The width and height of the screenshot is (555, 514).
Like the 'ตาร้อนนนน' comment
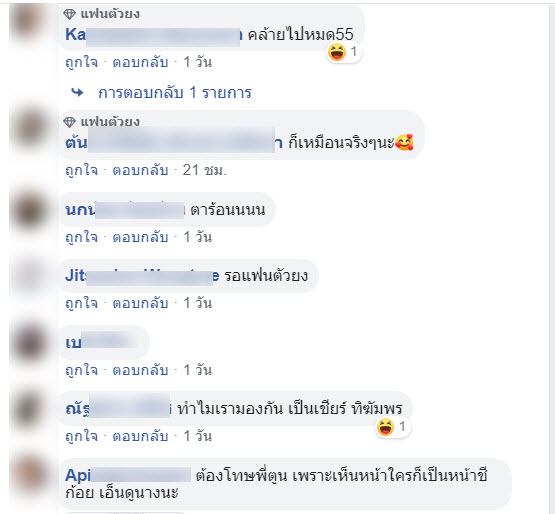81,237
